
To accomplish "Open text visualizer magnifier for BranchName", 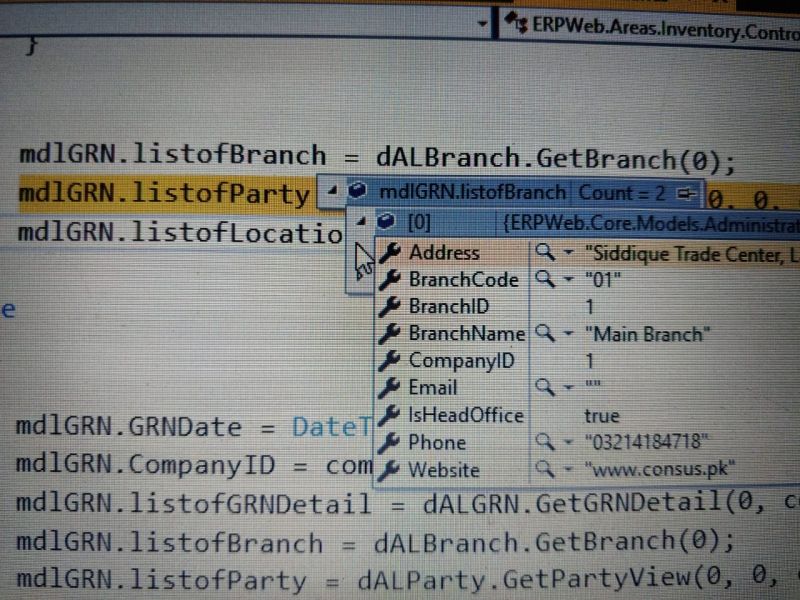I will [545, 334].
